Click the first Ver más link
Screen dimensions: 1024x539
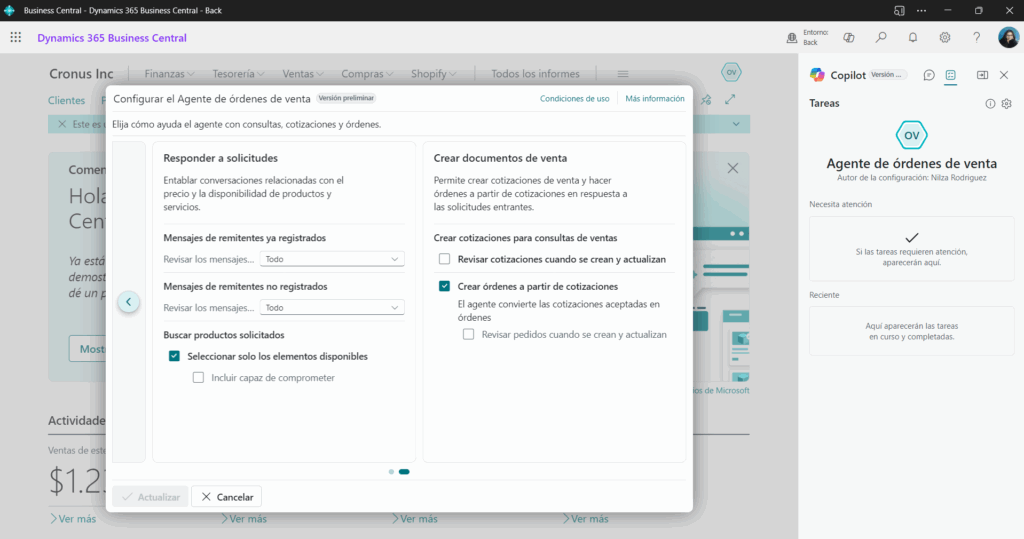pos(73,519)
